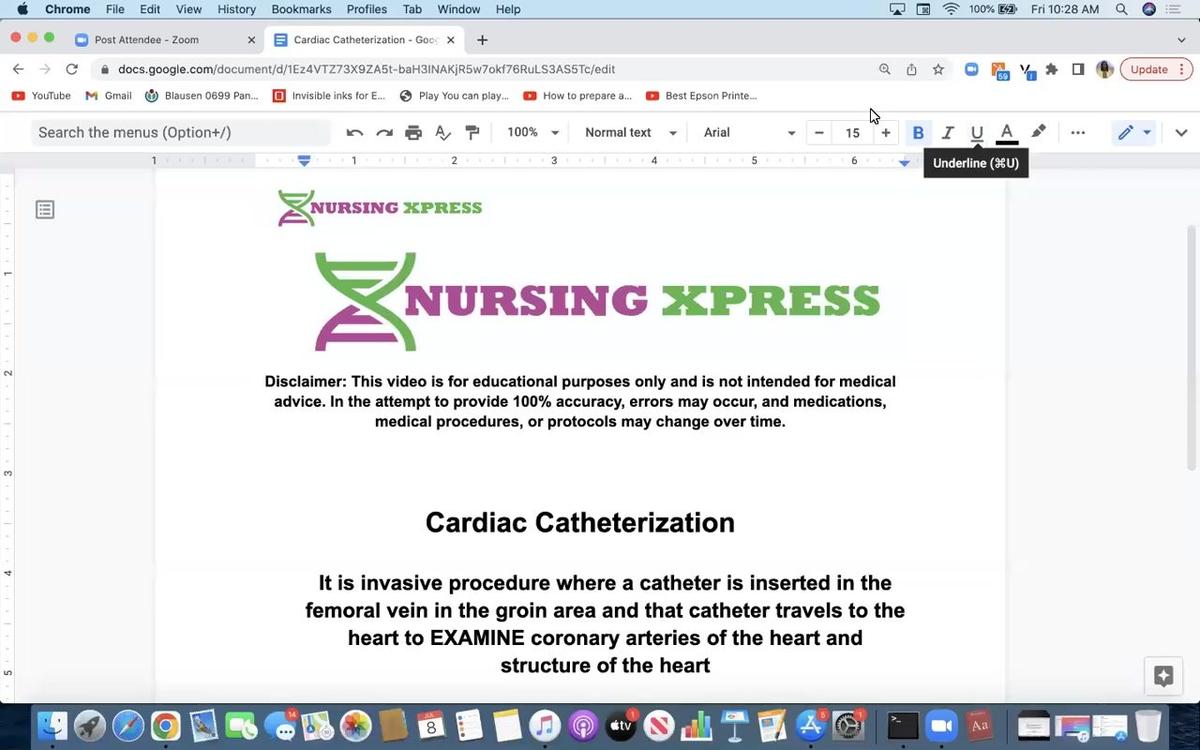This screenshot has height=750, width=1200.
Task: Reload the current page
Action: click(x=71, y=69)
